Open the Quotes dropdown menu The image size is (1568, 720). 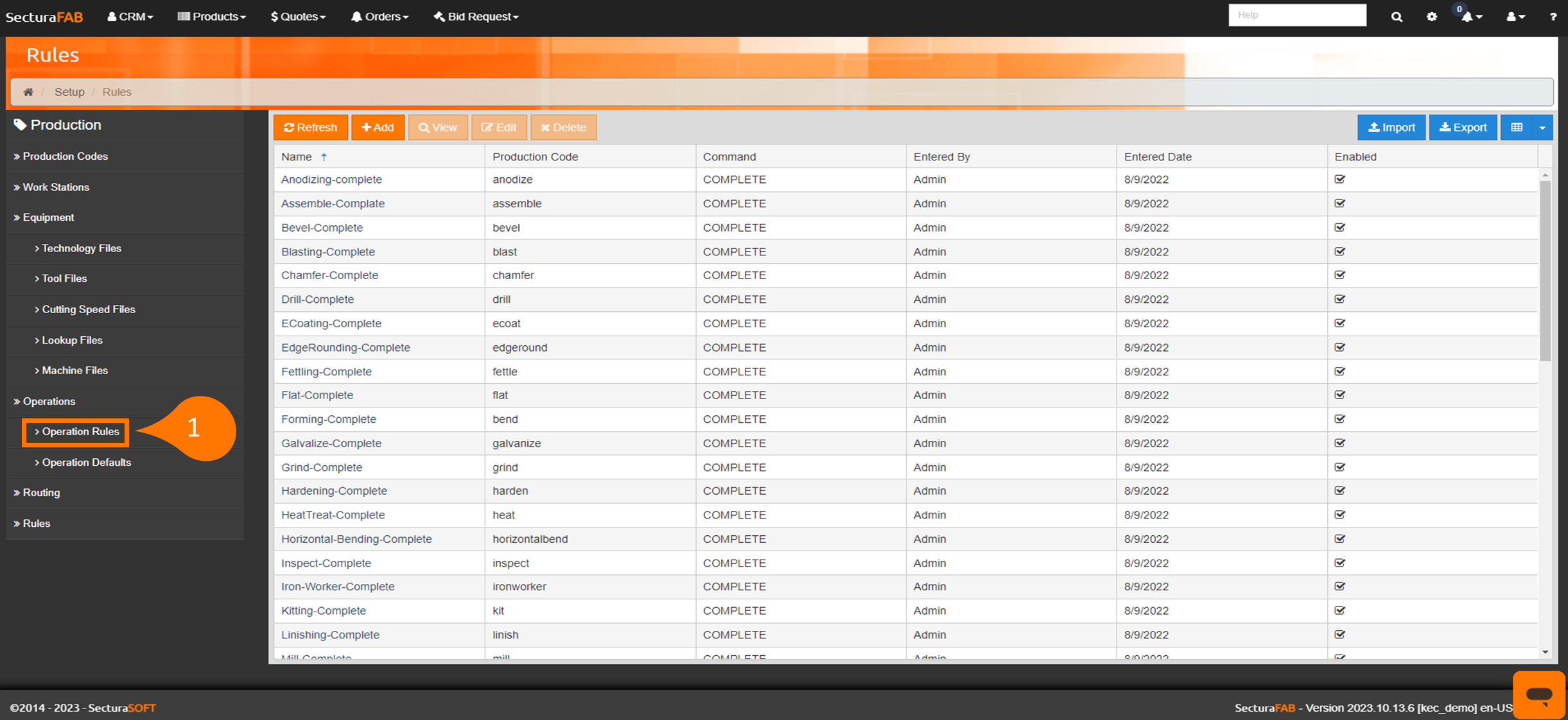coord(297,16)
